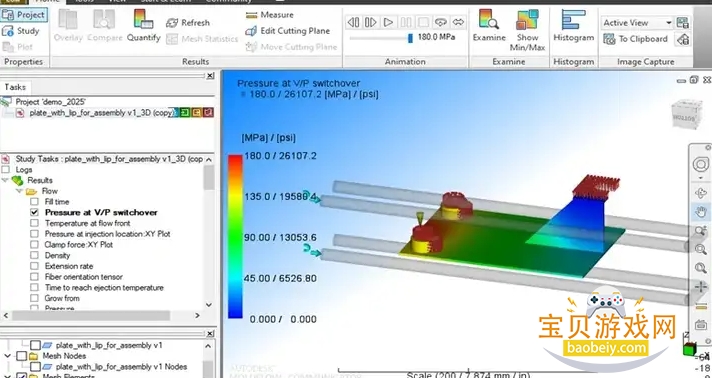The image size is (712, 378).
Task: Click the study tasks scroll down arrow
Action: [208, 305]
